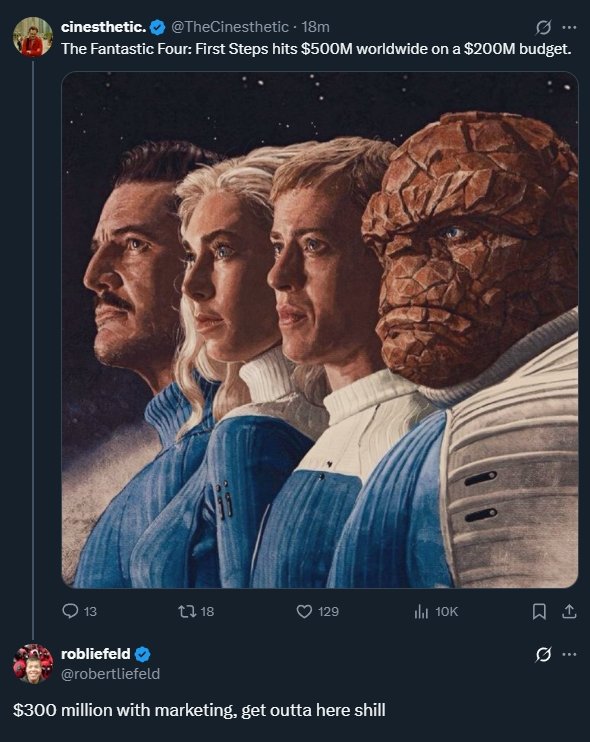View analytics showing 10K views
Viewport: 590px width, 742px height.
[x=436, y=611]
